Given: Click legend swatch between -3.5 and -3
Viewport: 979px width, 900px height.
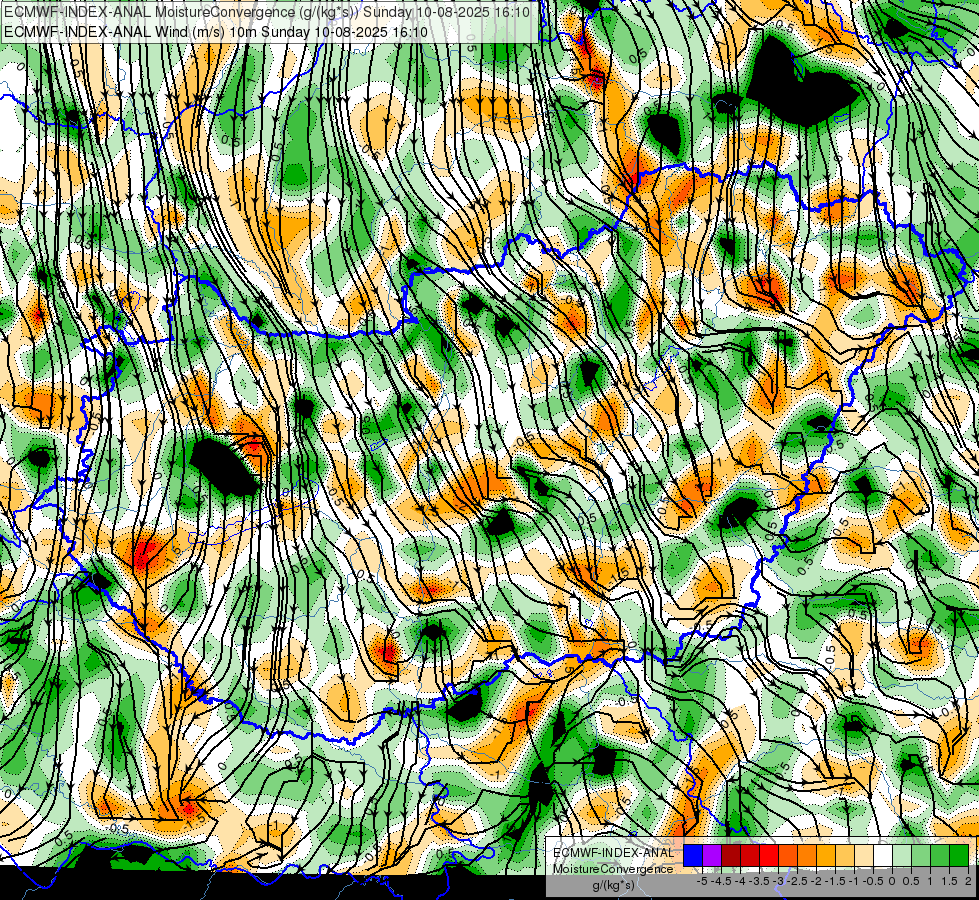Looking at the screenshot, I should point(769,855).
